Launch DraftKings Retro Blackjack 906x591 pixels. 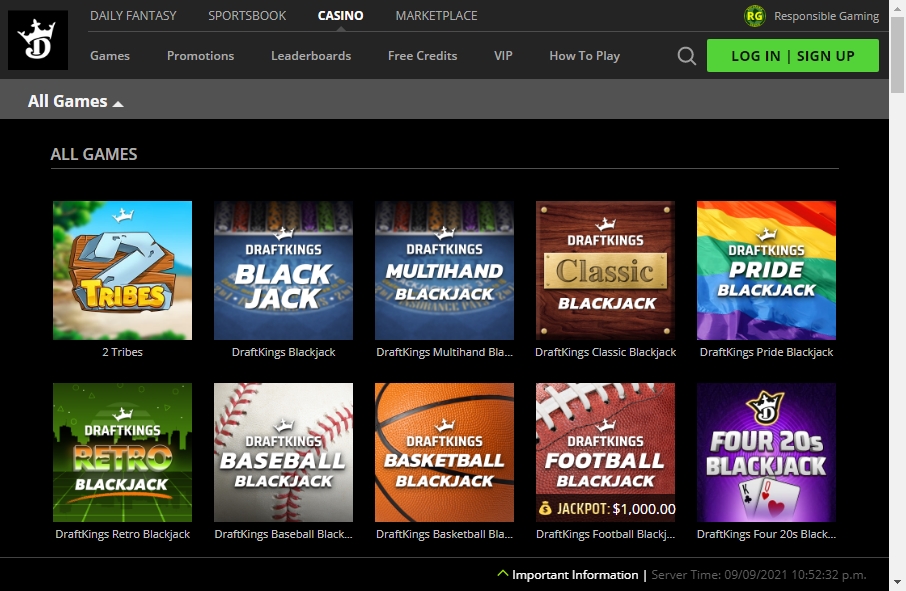point(122,452)
